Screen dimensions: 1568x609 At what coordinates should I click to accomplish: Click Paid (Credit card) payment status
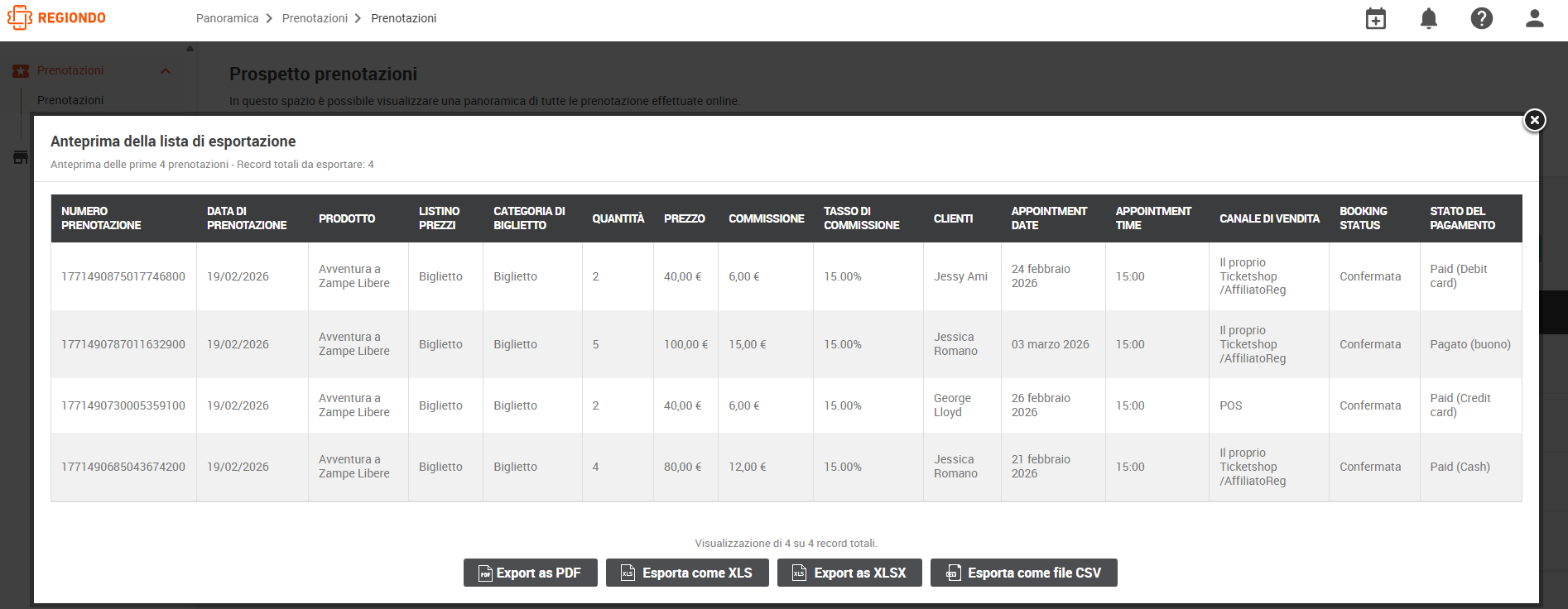click(1460, 405)
